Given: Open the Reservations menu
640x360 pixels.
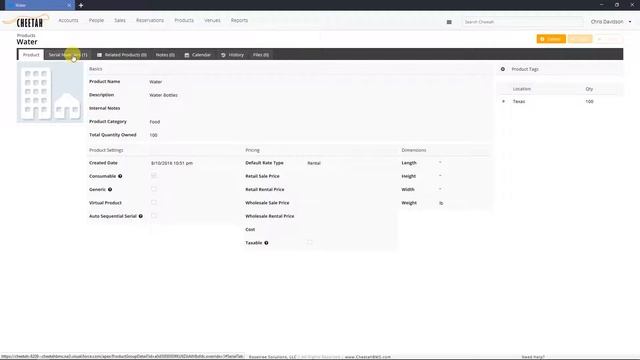Looking at the screenshot, I should click(x=150, y=20).
